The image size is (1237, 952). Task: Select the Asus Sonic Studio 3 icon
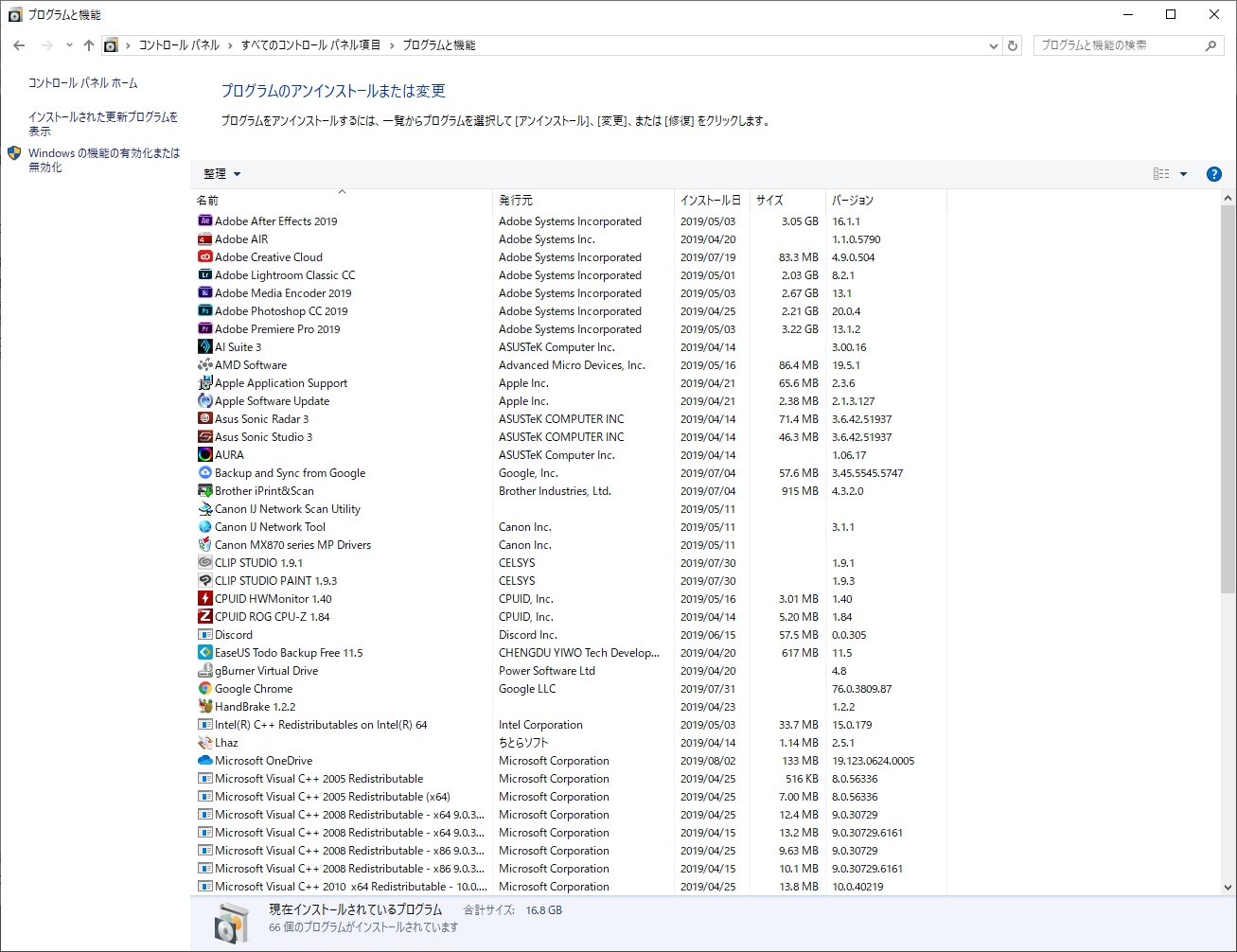204,437
